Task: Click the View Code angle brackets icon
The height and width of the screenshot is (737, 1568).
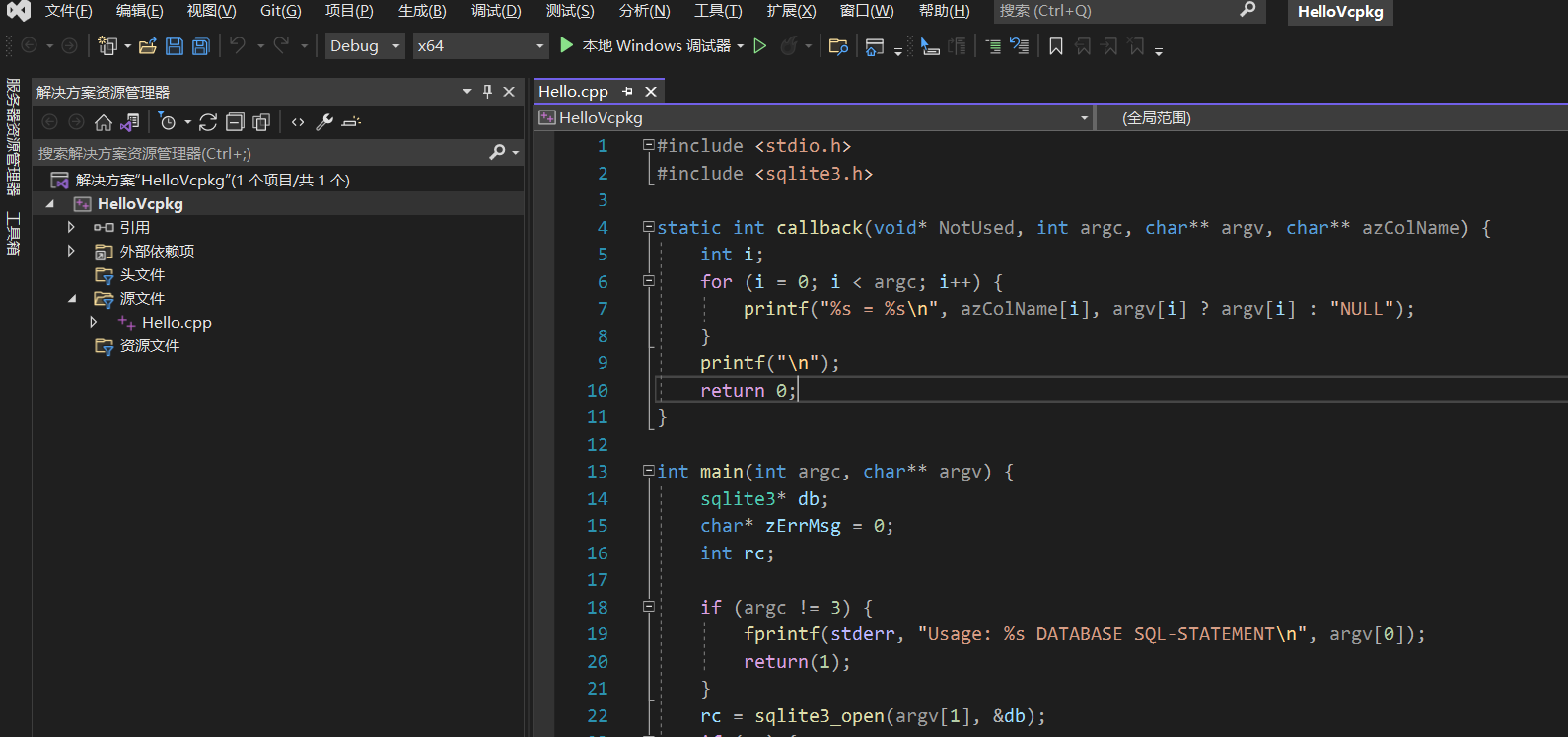Action: [x=298, y=122]
